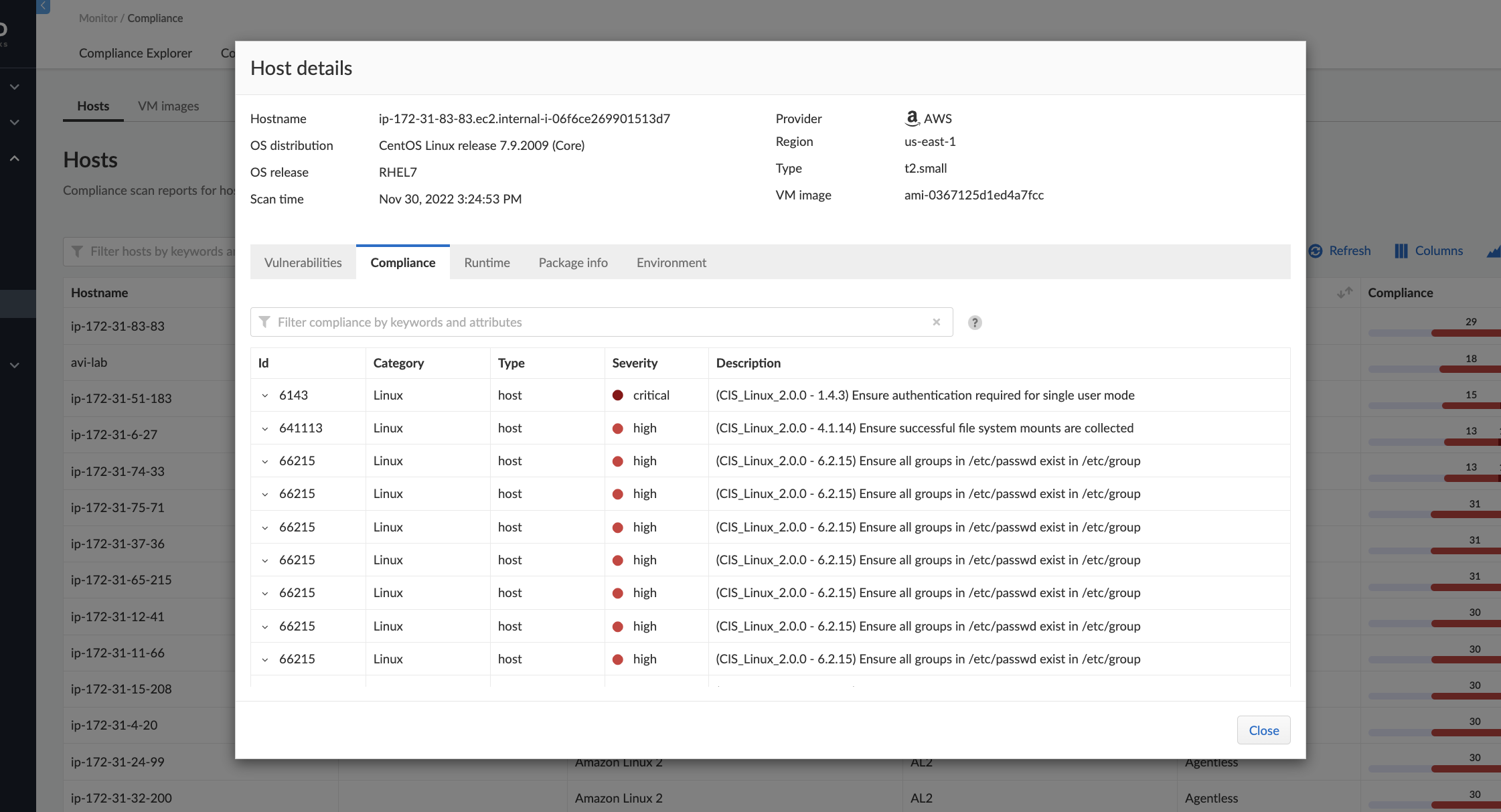Open the help question mark icon
Viewport: 1501px width, 812px height.
point(975,323)
